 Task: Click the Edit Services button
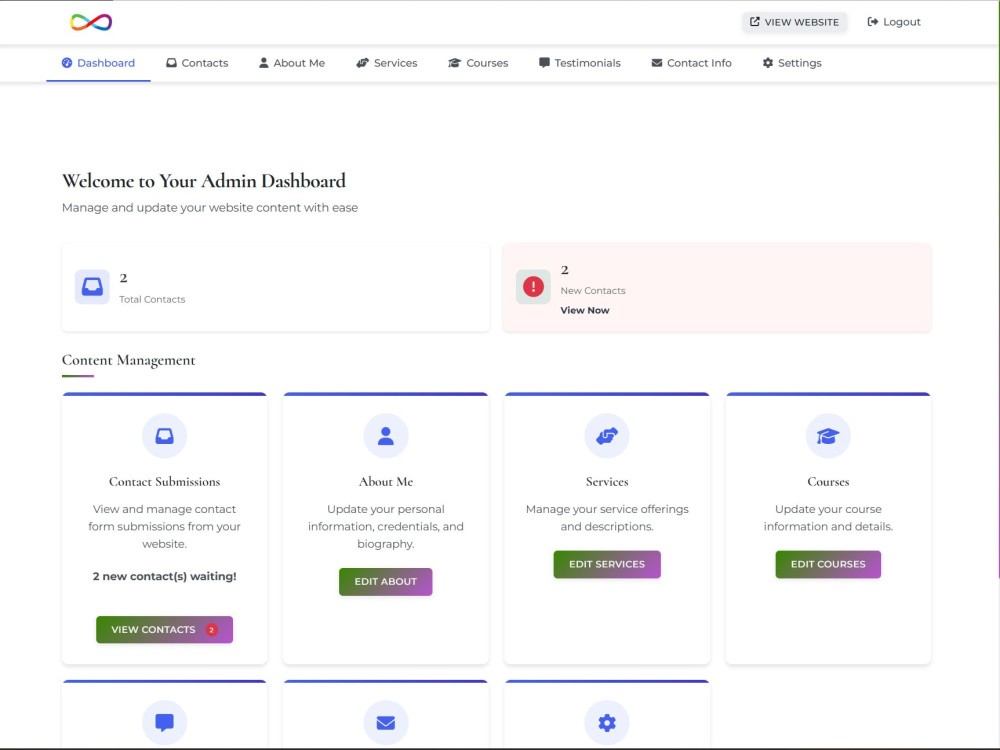(x=607, y=564)
